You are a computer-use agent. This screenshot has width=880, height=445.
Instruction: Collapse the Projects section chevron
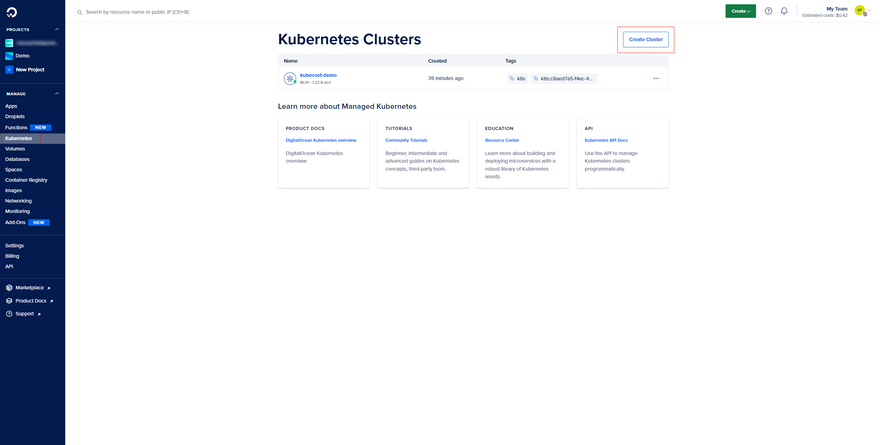(x=57, y=30)
